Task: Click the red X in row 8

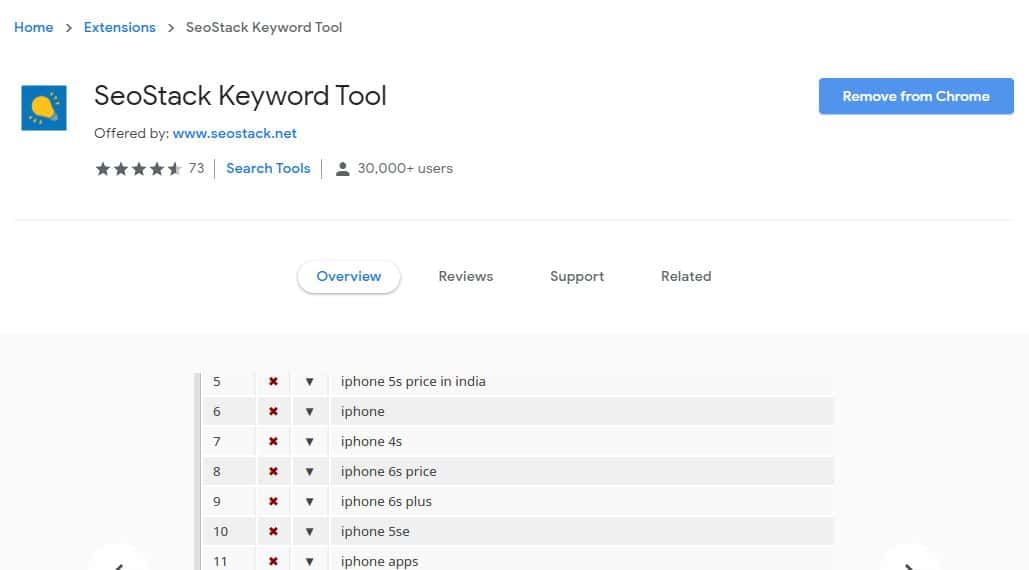Action: tap(273, 472)
